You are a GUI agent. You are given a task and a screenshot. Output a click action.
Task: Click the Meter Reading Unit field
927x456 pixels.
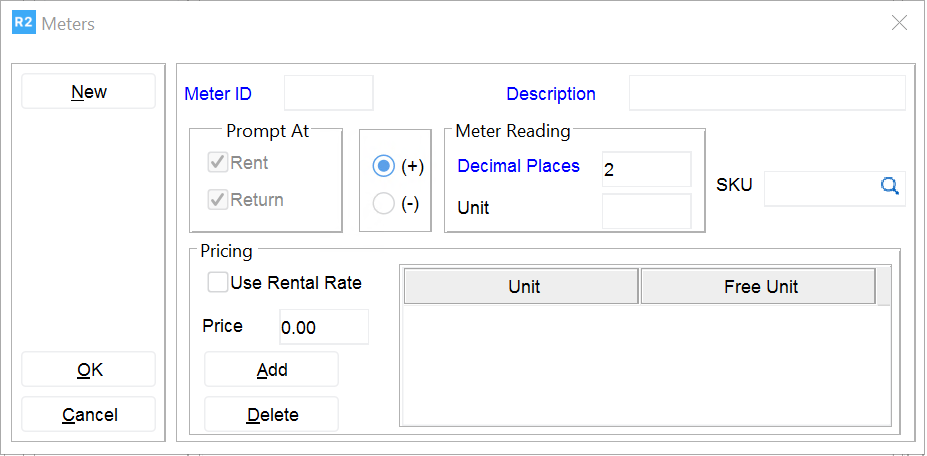point(646,210)
